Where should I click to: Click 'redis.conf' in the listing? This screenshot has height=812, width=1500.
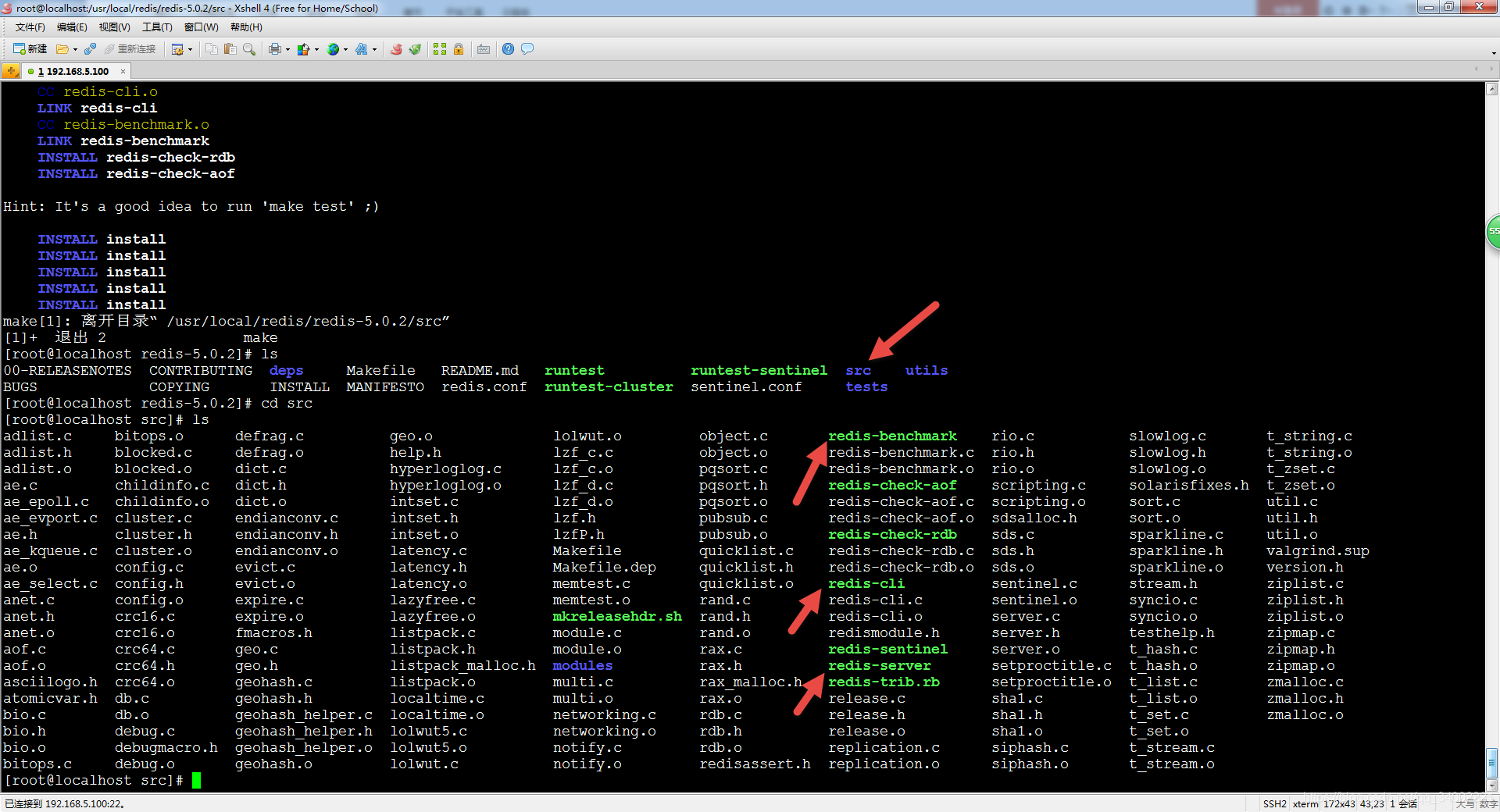[x=484, y=387]
